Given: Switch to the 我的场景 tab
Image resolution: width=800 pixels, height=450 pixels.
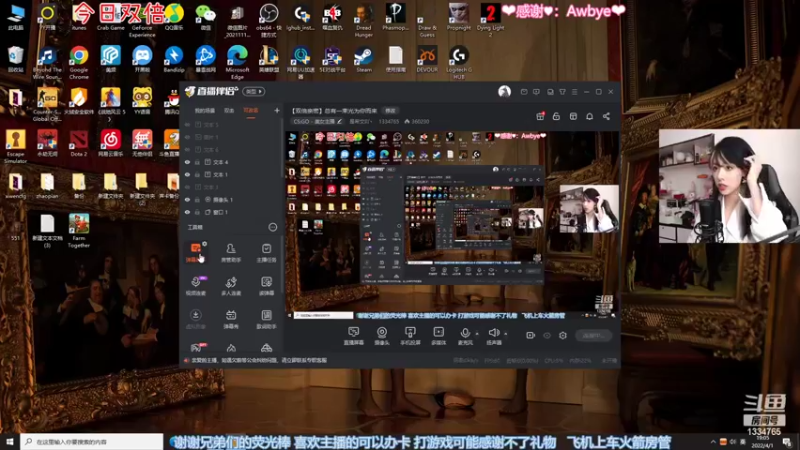Looking at the screenshot, I should [205, 110].
